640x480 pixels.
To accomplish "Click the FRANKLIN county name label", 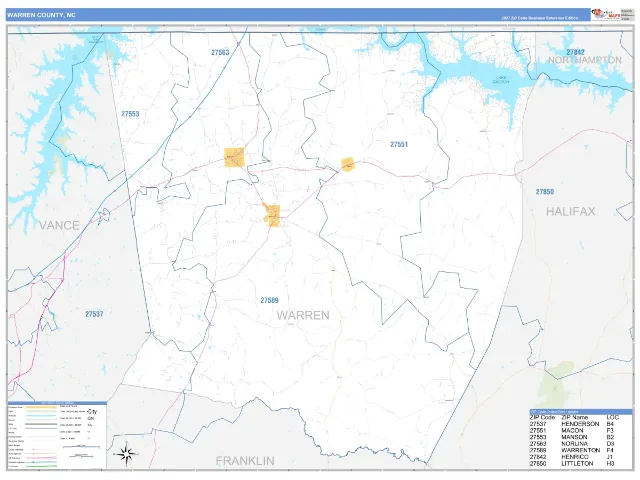I will [245, 461].
